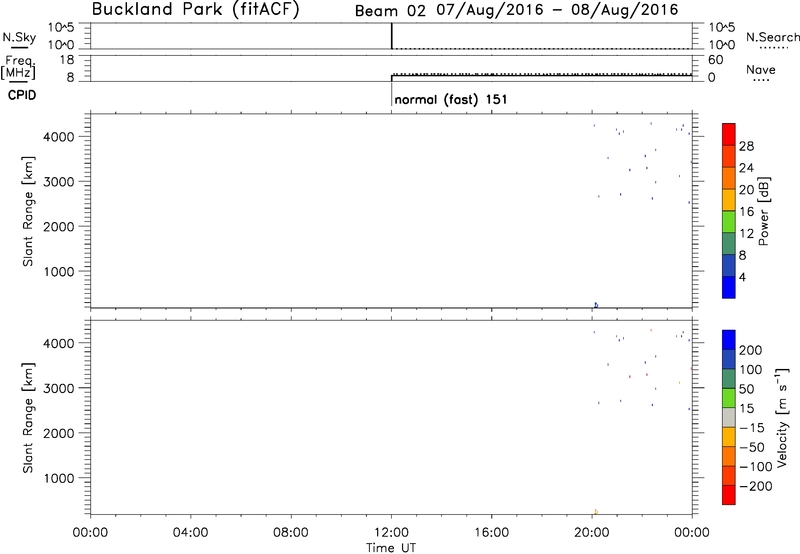Click the Buckland Park (fitACF) title

[x=195, y=10]
